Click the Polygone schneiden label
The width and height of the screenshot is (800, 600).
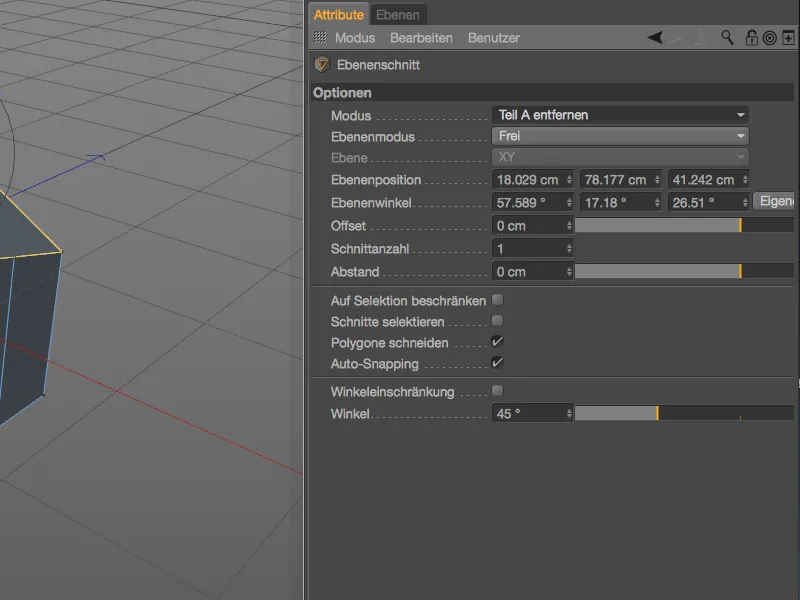pos(390,343)
